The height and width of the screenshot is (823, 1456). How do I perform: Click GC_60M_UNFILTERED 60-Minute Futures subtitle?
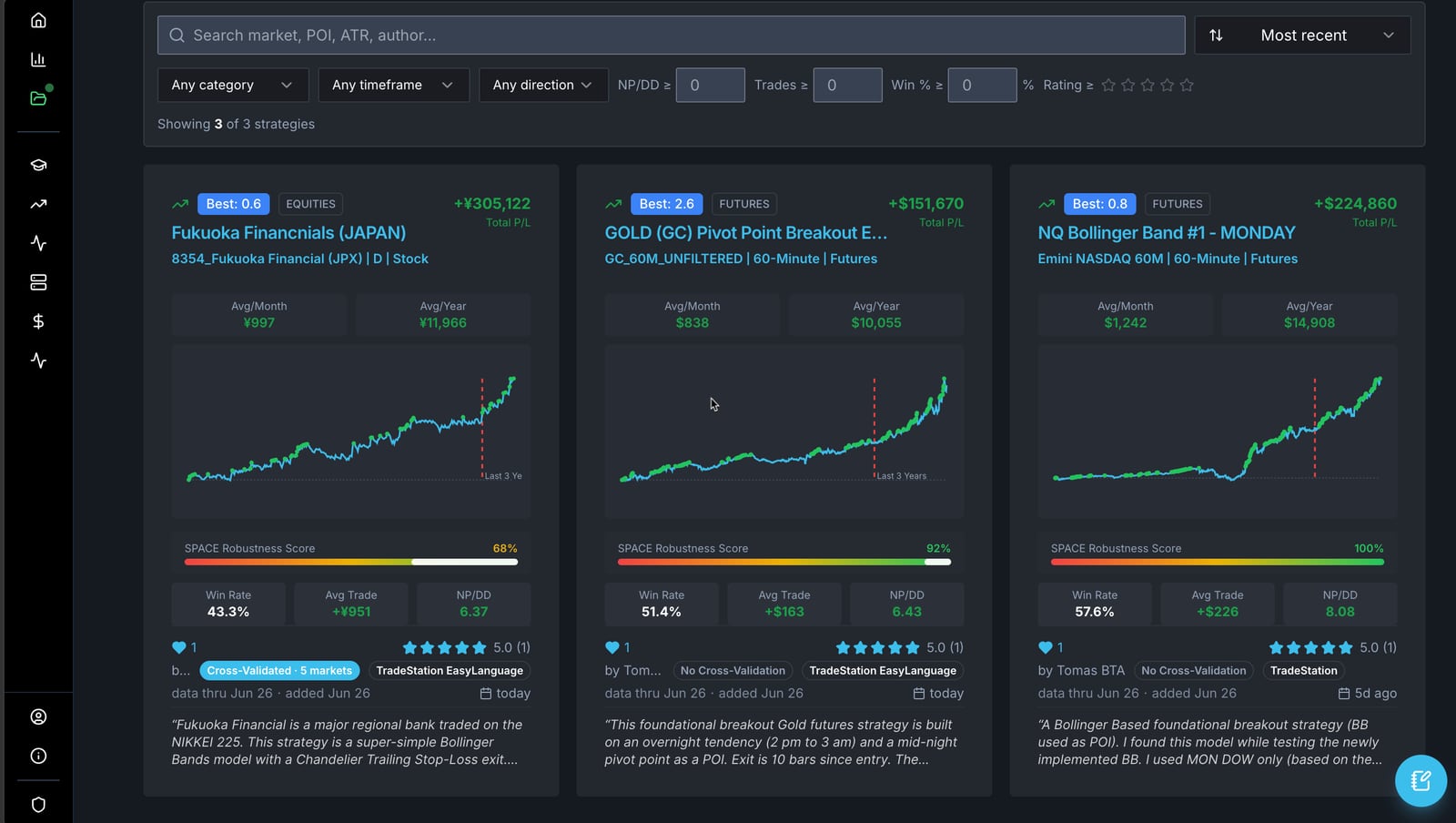pyautogui.click(x=741, y=259)
